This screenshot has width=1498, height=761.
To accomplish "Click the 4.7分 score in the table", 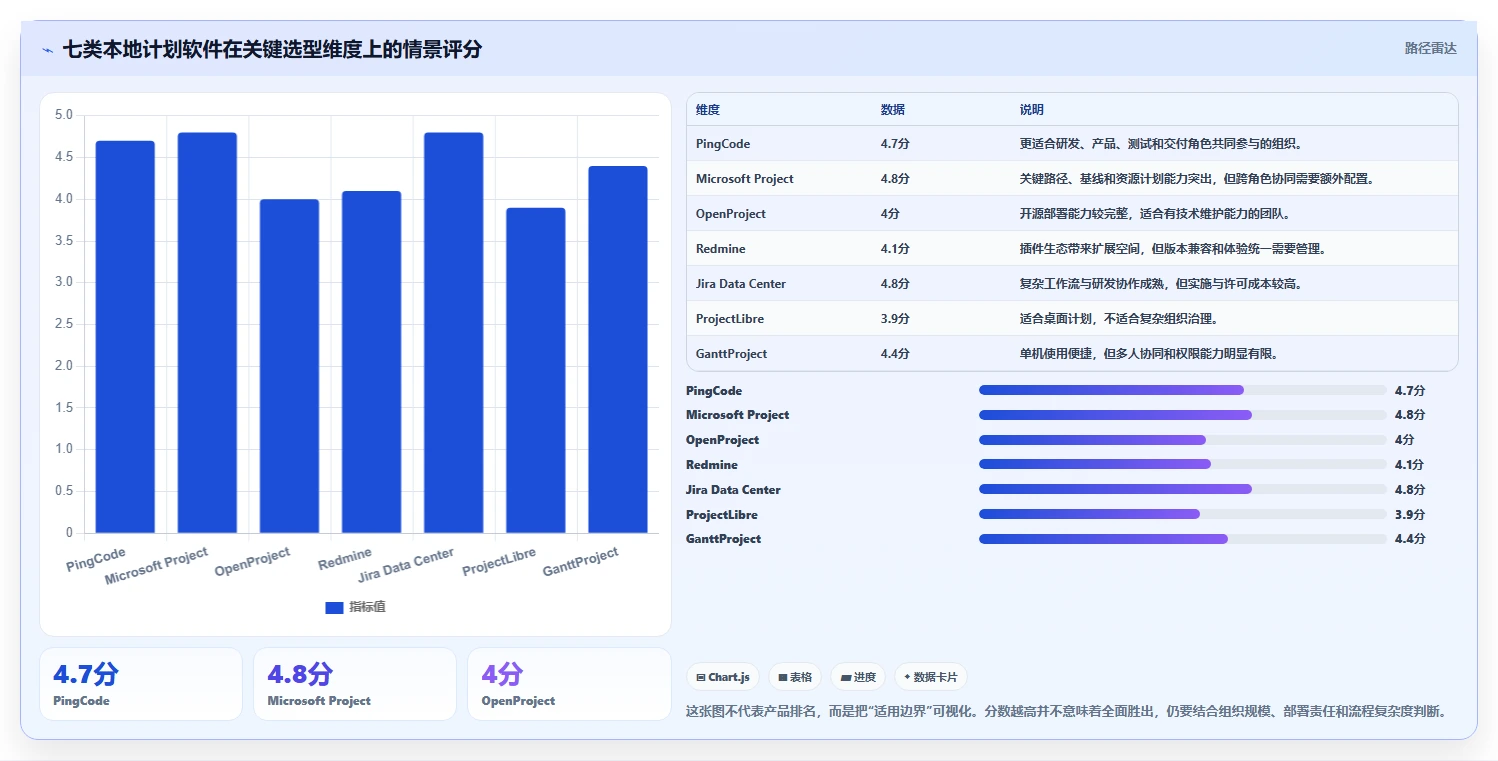I will tap(895, 144).
